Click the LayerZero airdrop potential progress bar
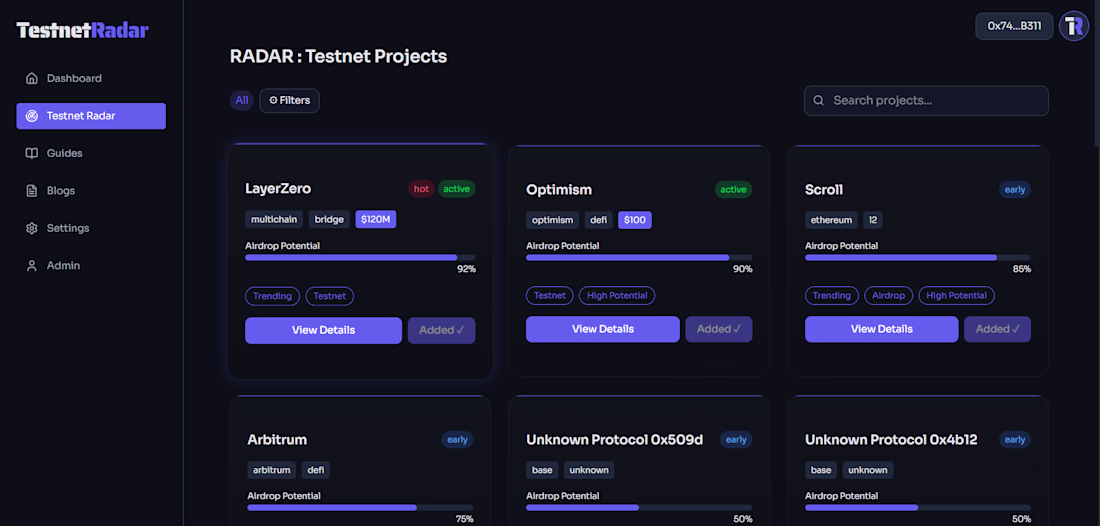 [360, 258]
